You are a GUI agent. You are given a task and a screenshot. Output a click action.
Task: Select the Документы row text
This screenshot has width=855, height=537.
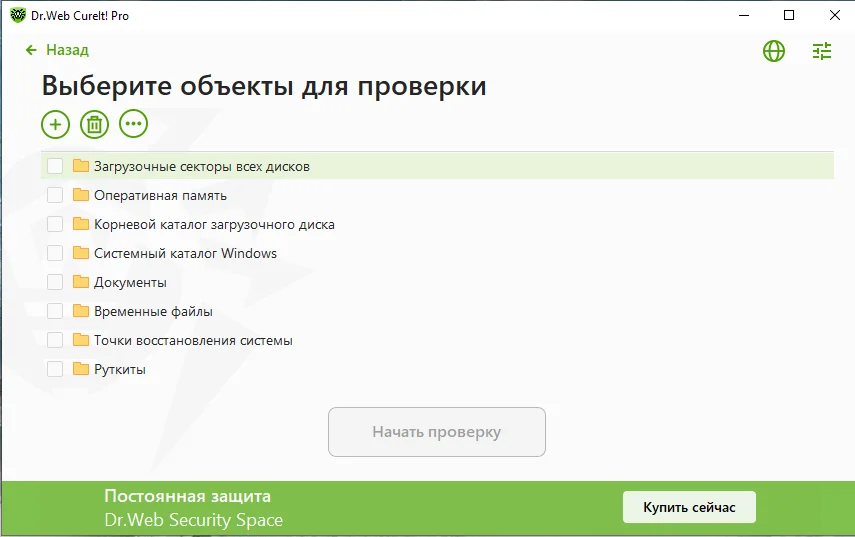130,282
